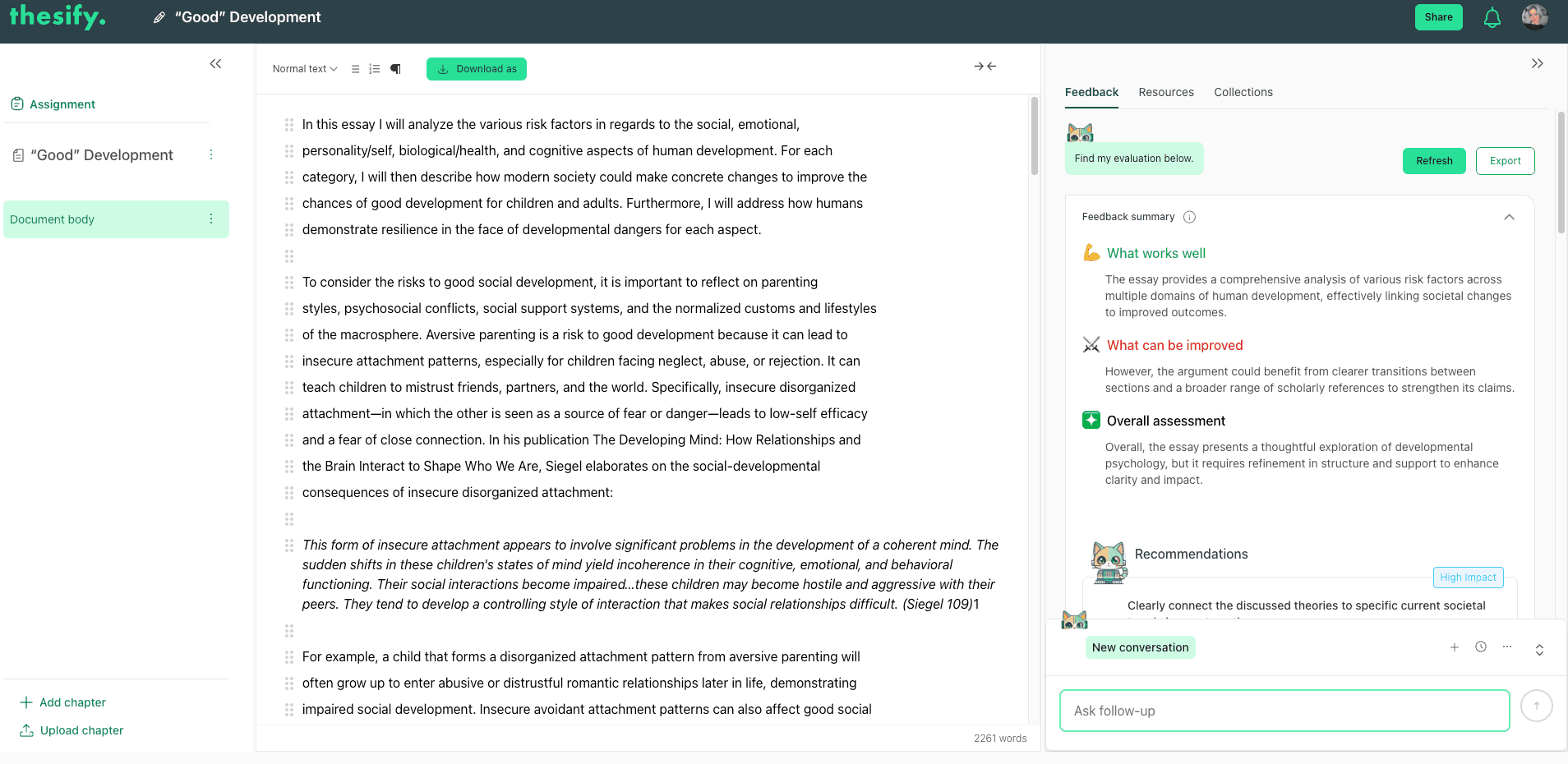Collapse the Feedback summary section
This screenshot has height=764, width=1568.
(x=1508, y=217)
